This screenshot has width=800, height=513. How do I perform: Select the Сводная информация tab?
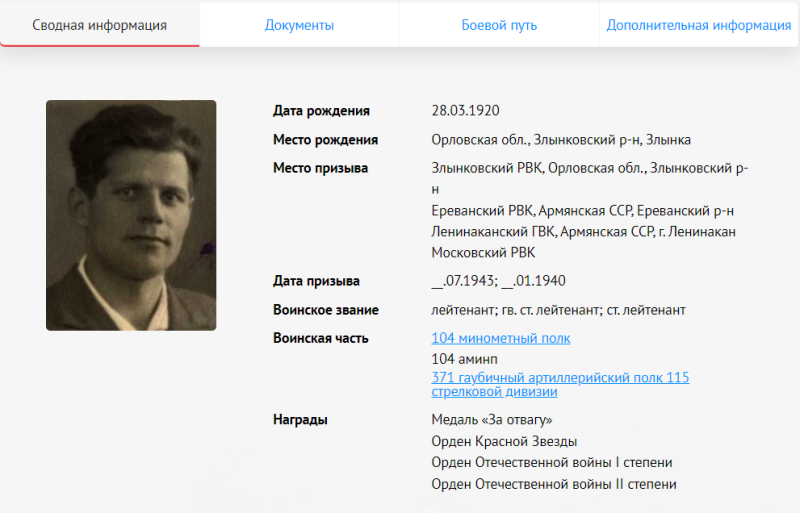click(99, 25)
